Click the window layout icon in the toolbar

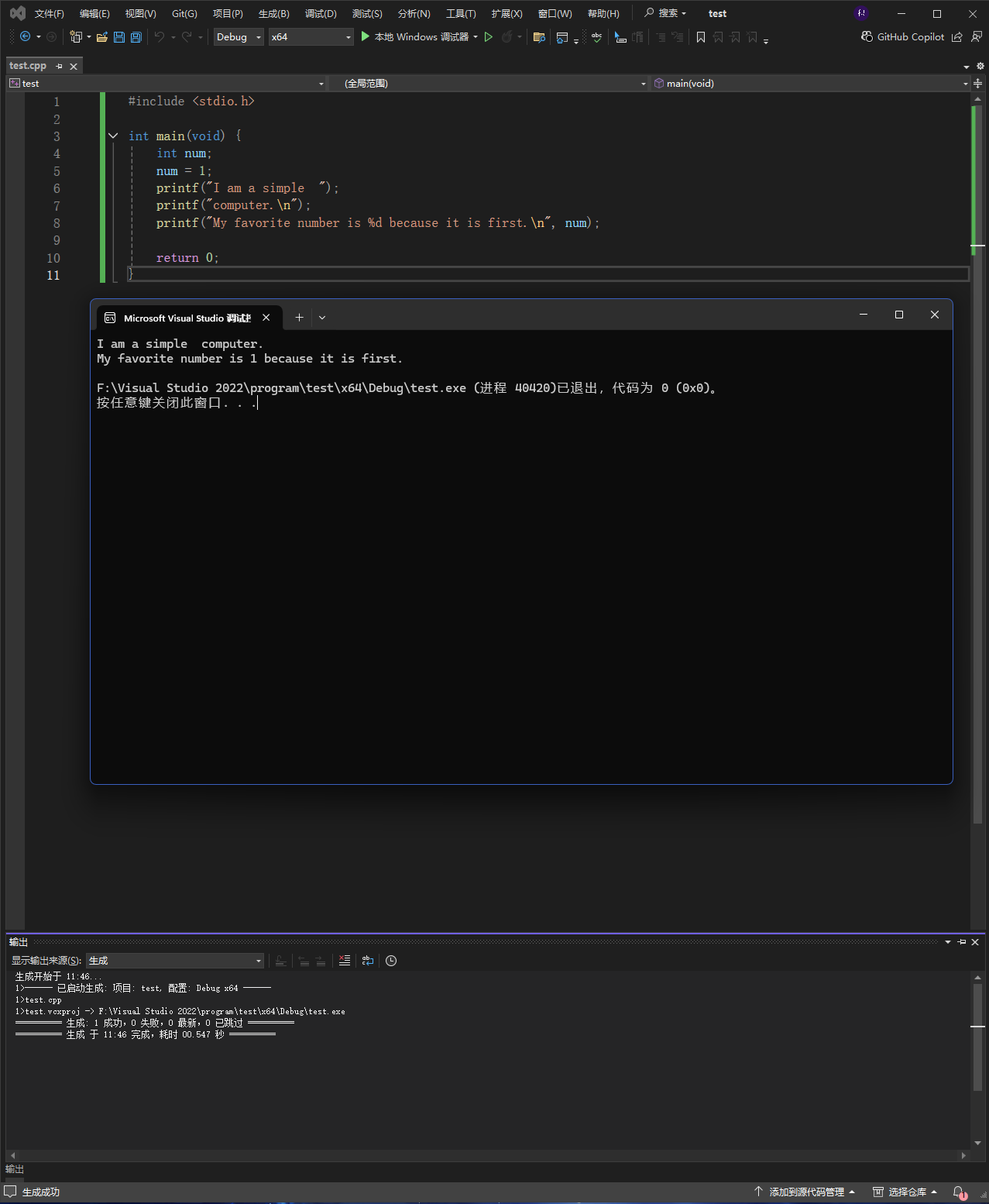click(562, 36)
